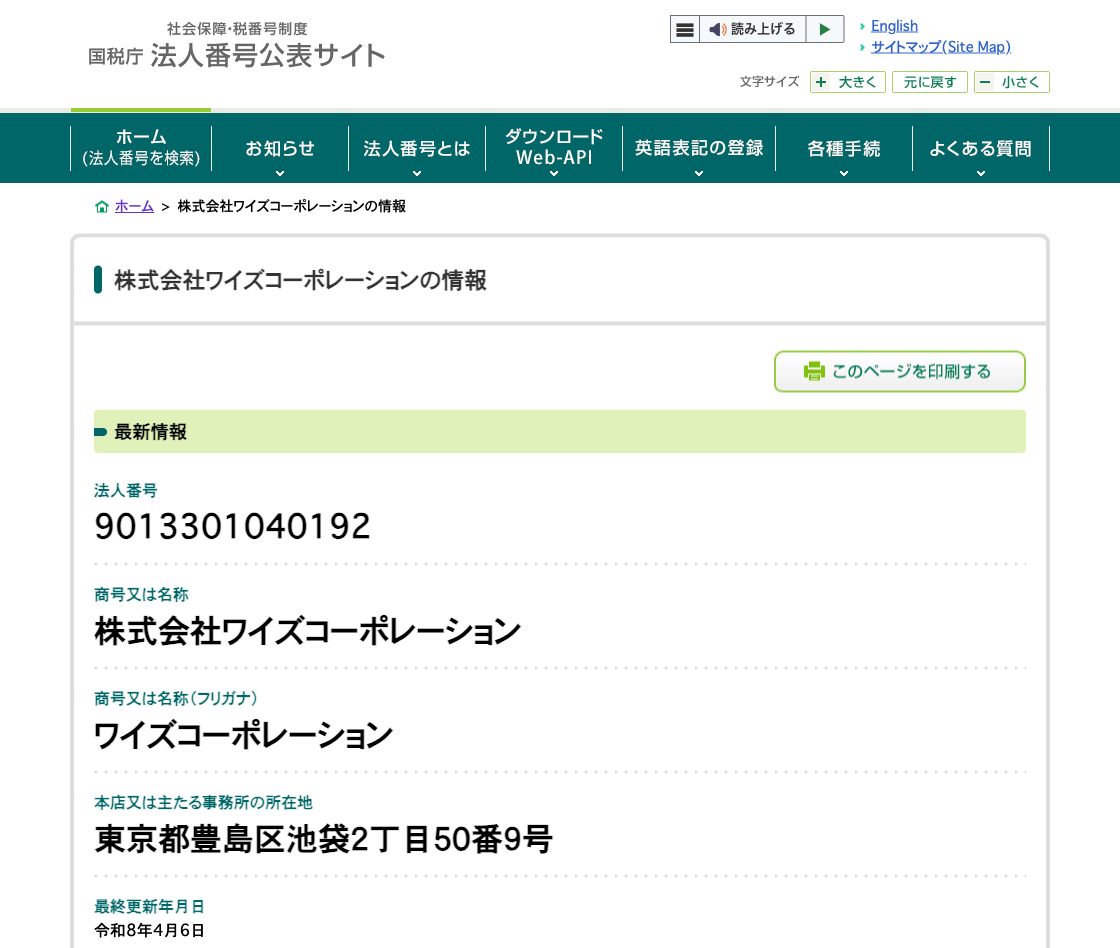Open the read-aloud hamburger menu icon
Viewport: 1120px width, 948px height.
coord(684,29)
